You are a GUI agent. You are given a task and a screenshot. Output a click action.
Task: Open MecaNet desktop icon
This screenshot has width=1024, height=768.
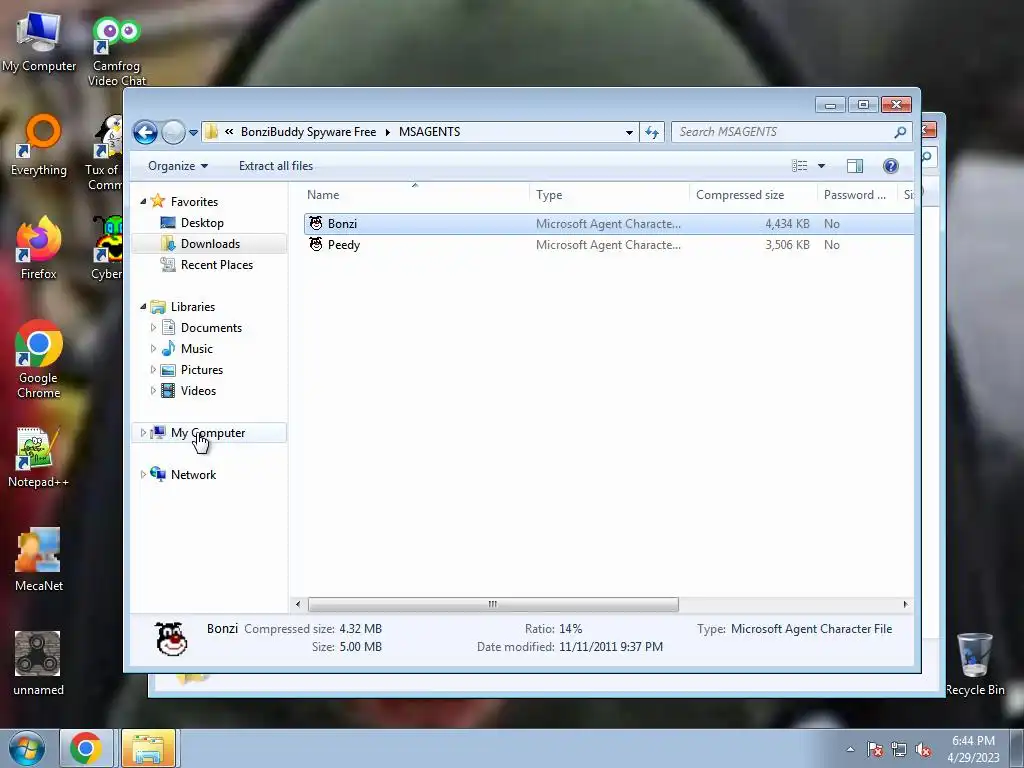[x=39, y=560]
